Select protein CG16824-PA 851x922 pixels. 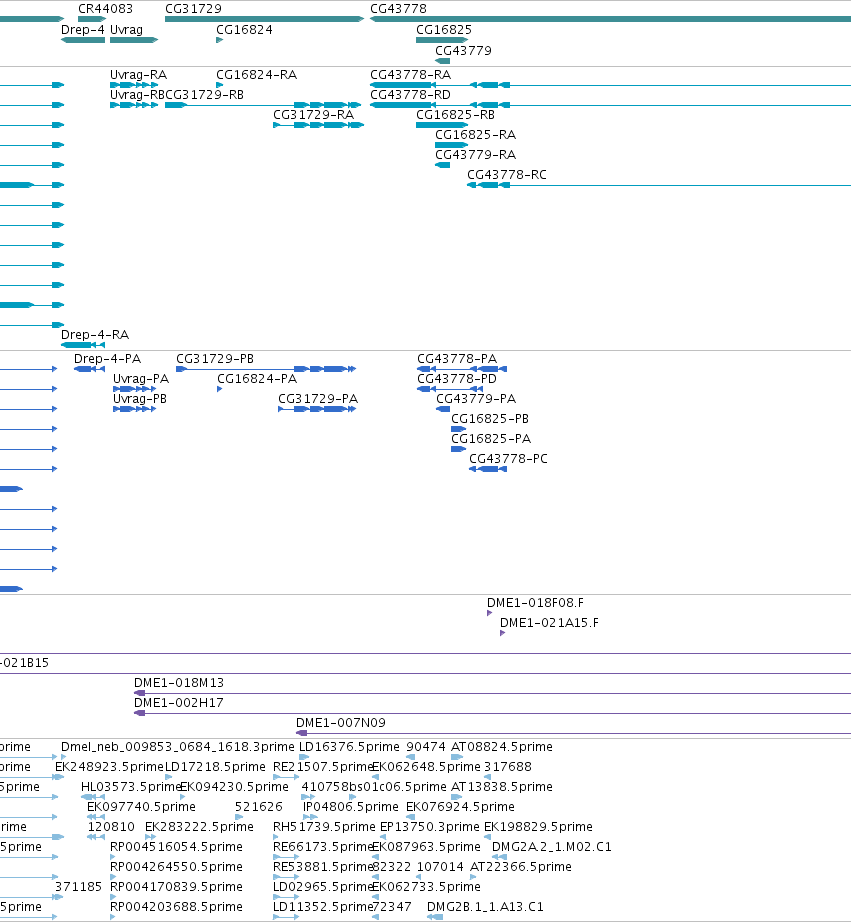pos(257,379)
